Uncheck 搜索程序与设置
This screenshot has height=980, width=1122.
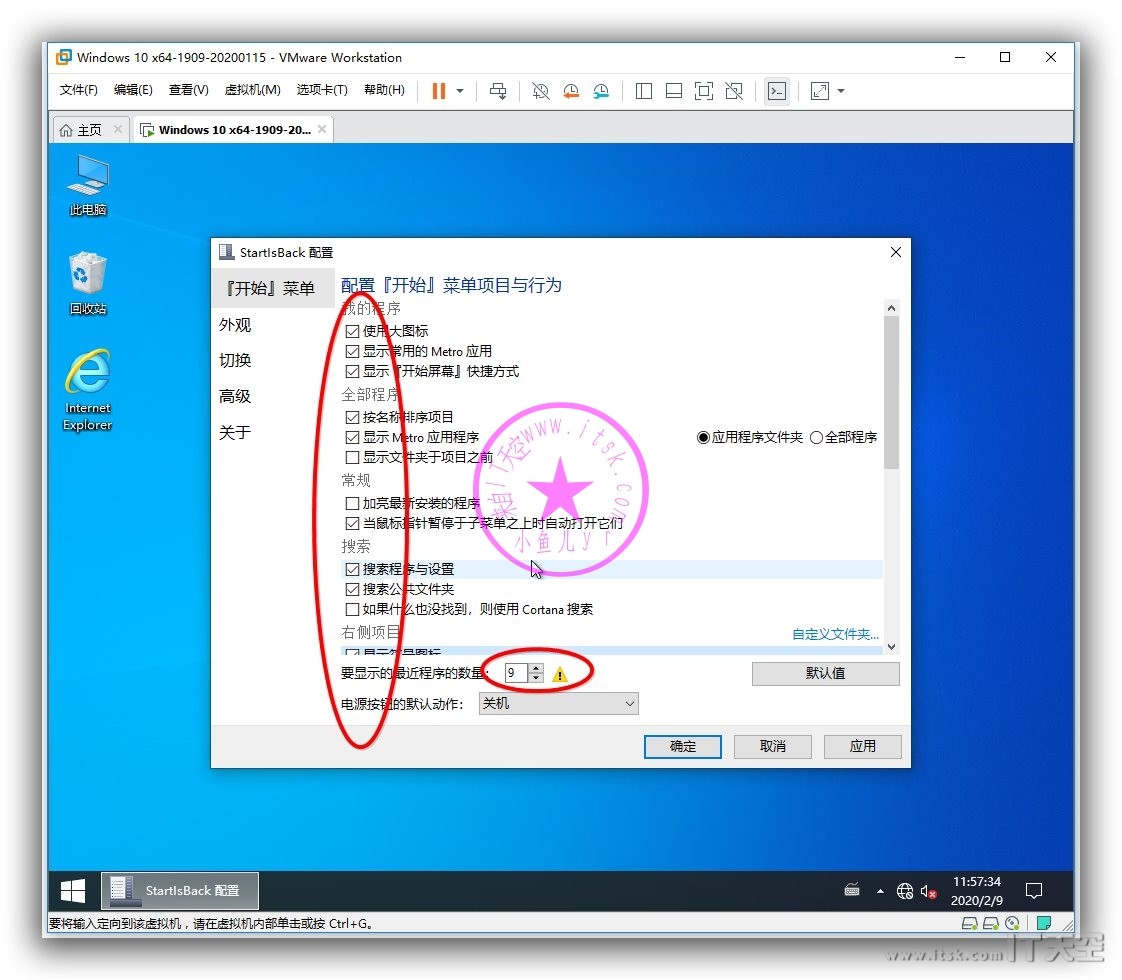point(352,569)
